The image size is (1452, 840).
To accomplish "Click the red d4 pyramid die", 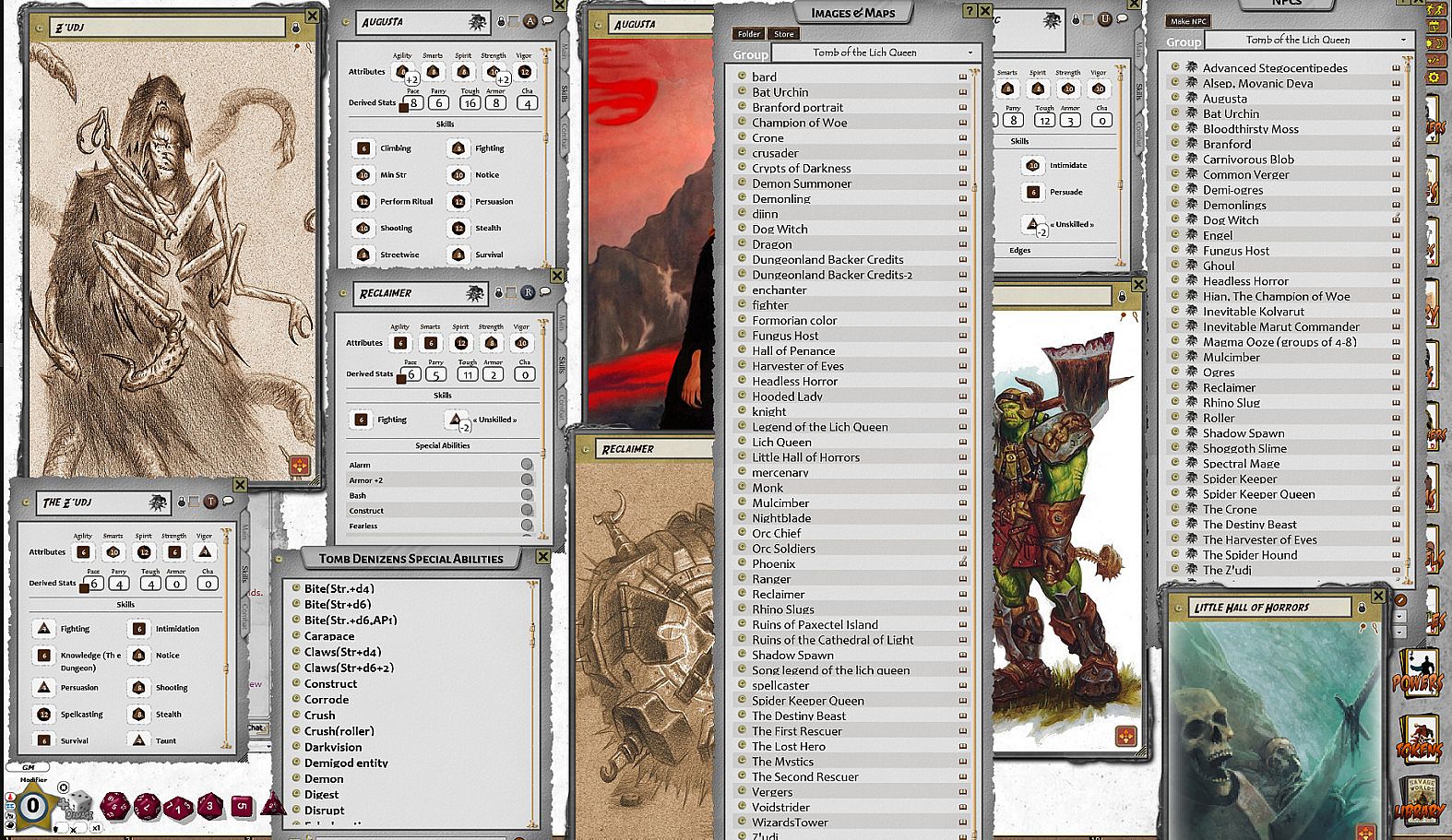I will pos(271,805).
